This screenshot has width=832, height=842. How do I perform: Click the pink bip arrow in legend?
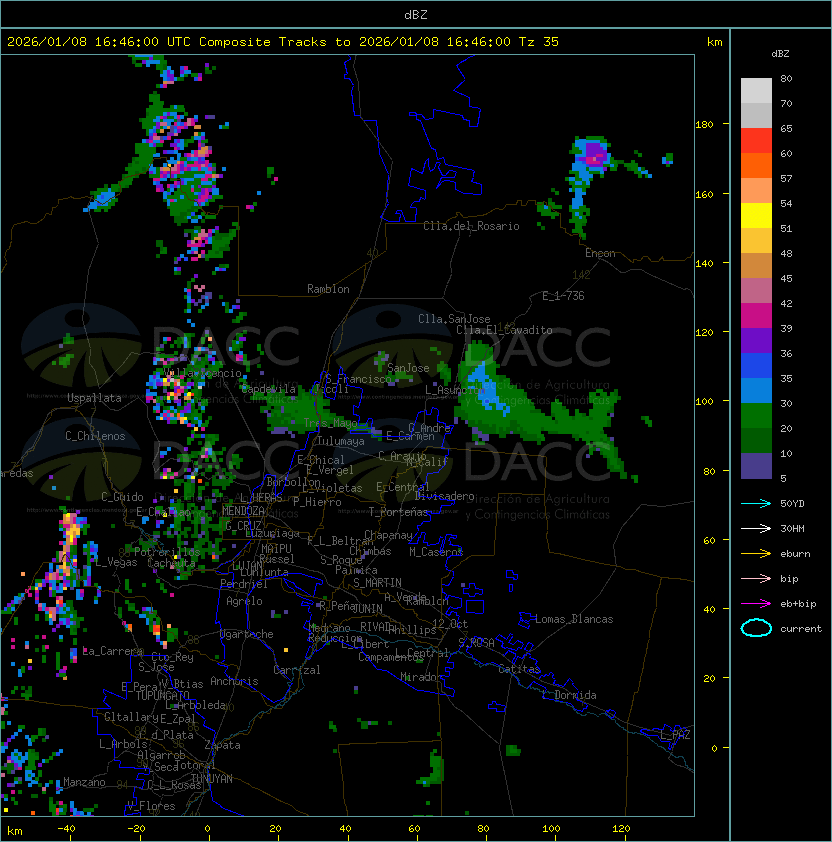point(756,578)
